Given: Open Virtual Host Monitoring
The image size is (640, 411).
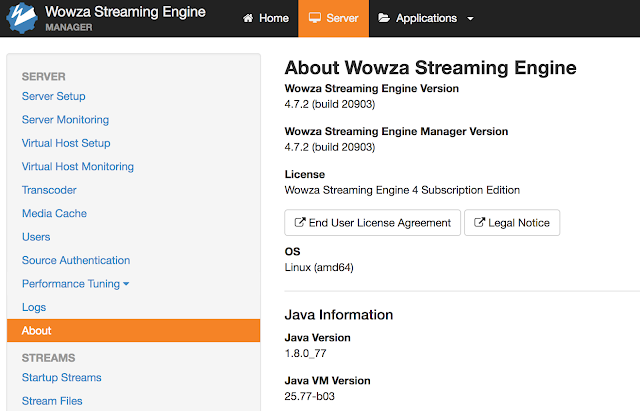Looking at the screenshot, I should coord(78,167).
